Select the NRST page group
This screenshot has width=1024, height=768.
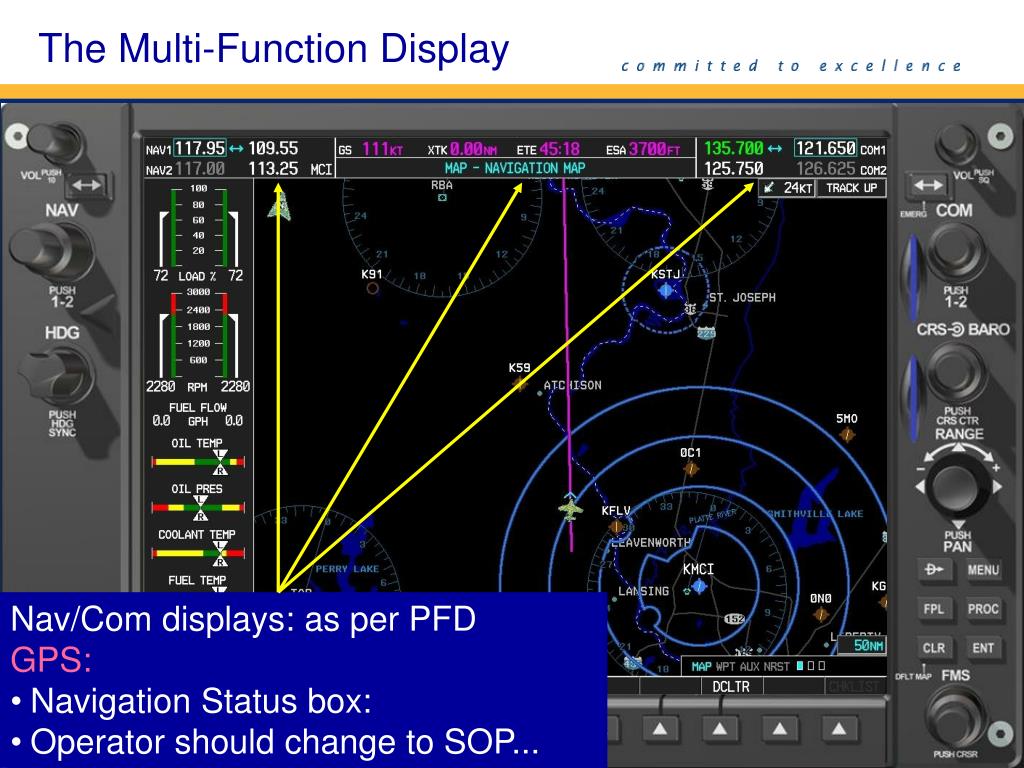tap(776, 667)
